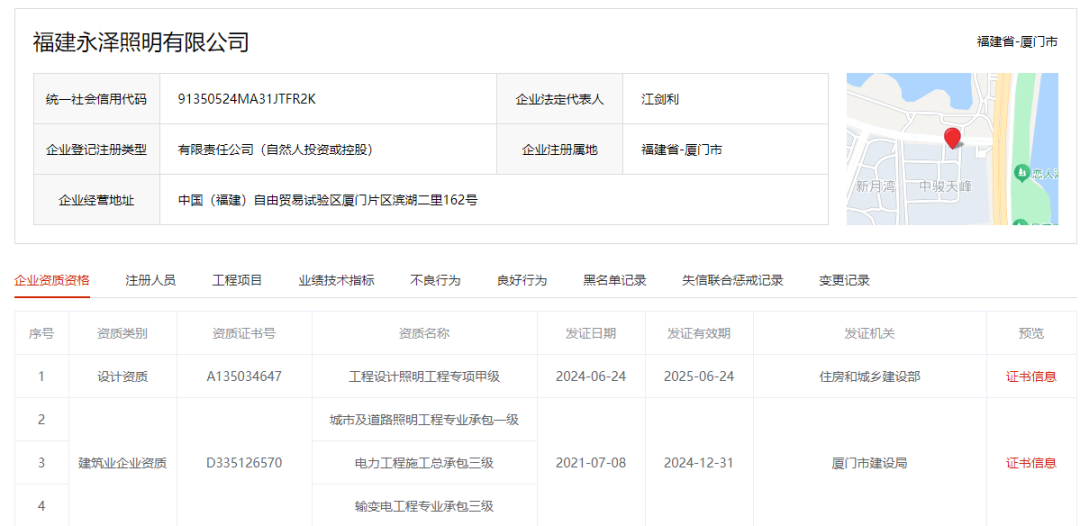Click legal representative name 江剑利

point(661,99)
